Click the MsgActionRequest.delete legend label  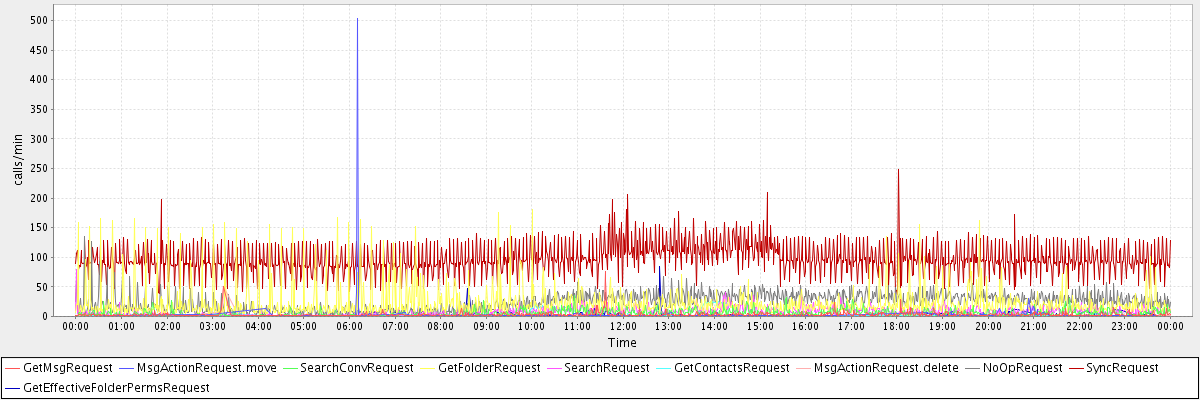[886, 368]
